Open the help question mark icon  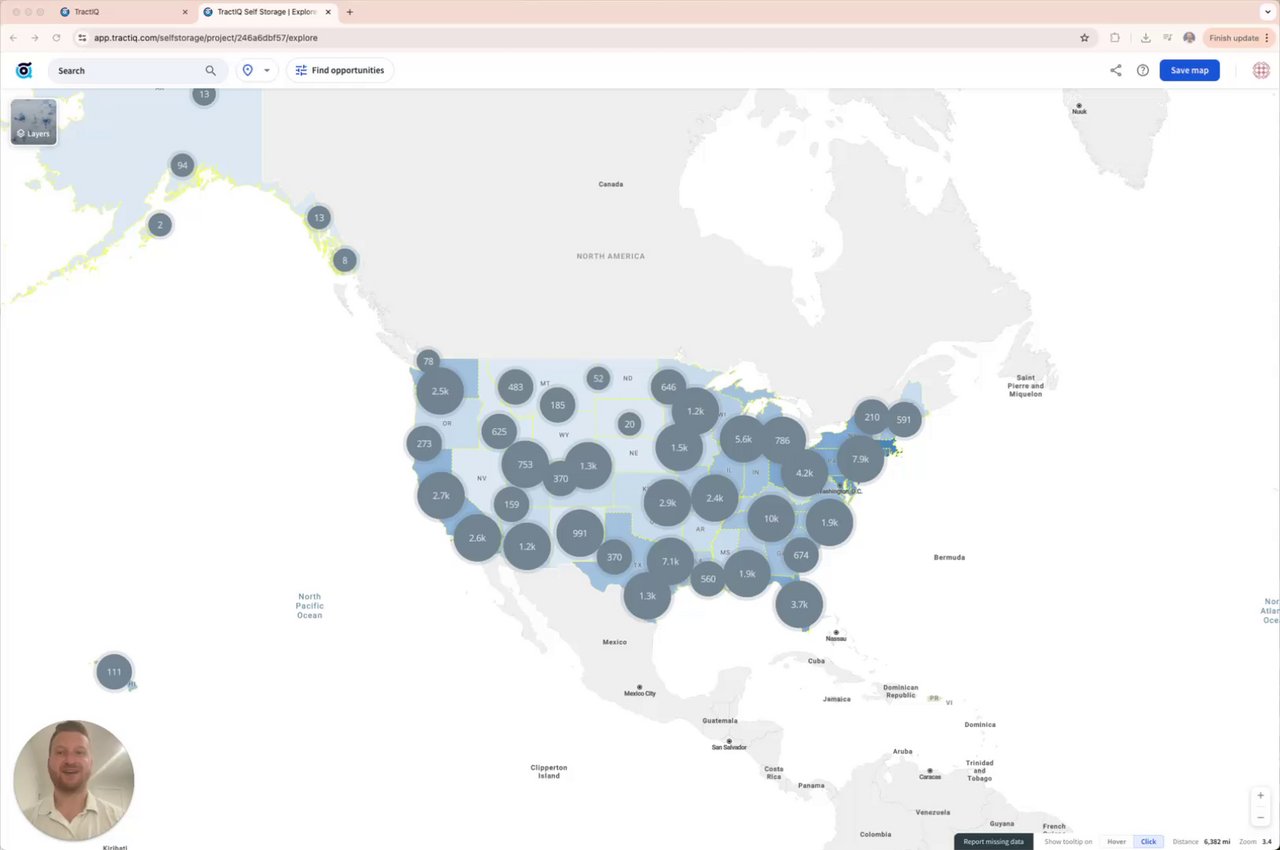[x=1143, y=70]
